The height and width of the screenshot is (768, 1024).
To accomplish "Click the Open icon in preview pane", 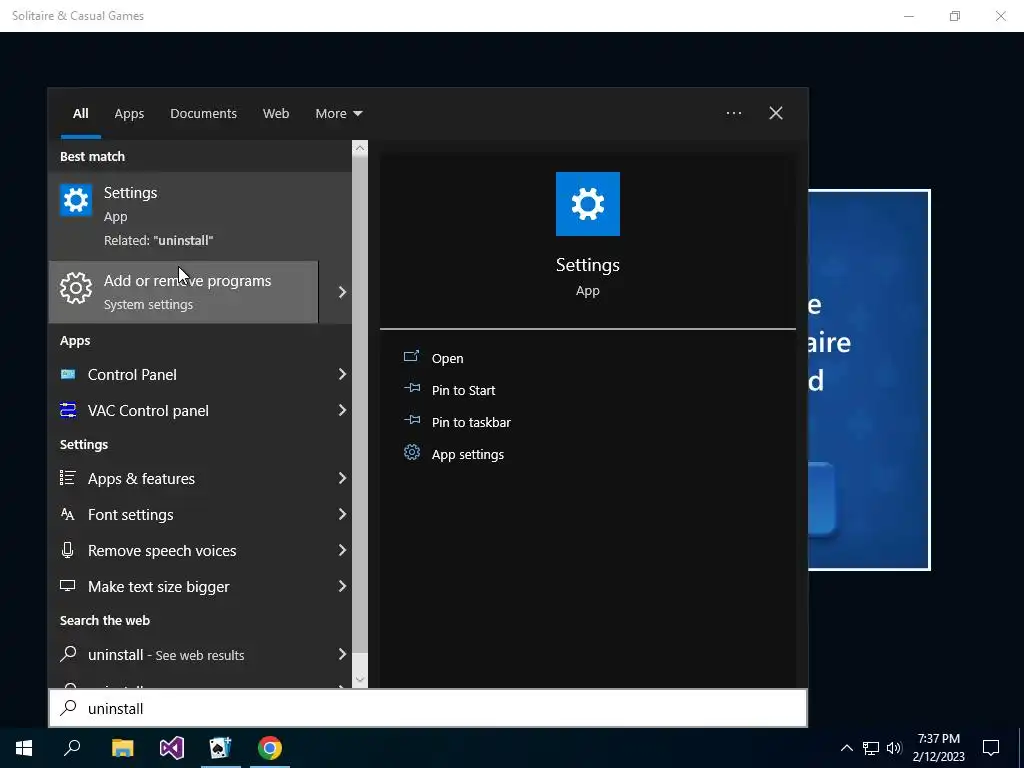I will [411, 357].
